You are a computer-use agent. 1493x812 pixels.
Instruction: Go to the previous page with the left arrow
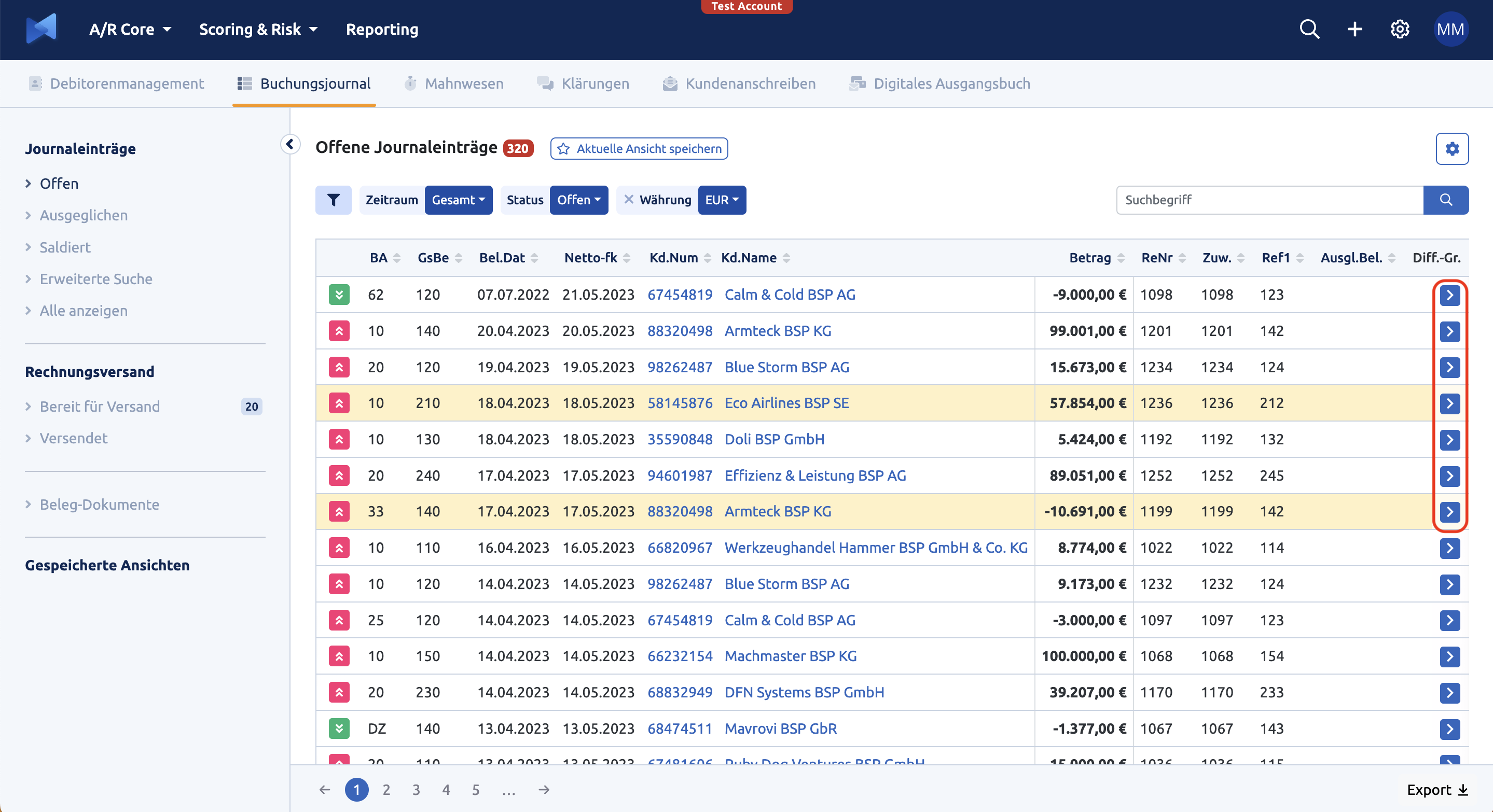click(x=325, y=790)
